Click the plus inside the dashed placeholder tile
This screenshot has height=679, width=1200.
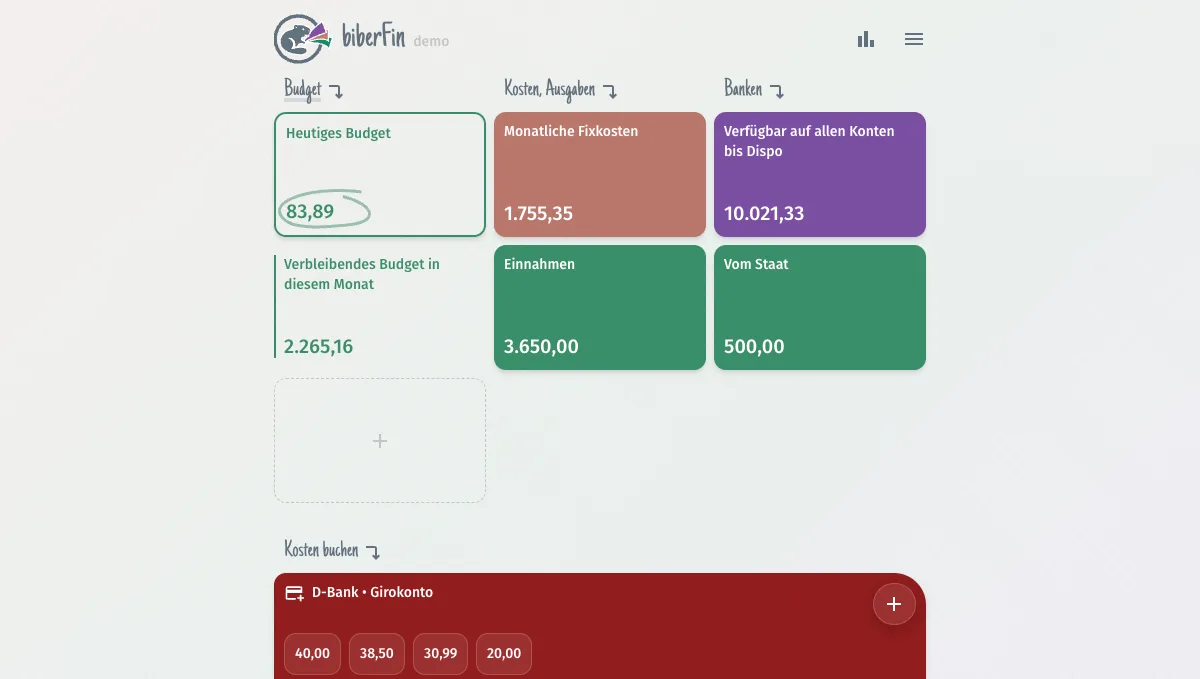pyautogui.click(x=380, y=440)
